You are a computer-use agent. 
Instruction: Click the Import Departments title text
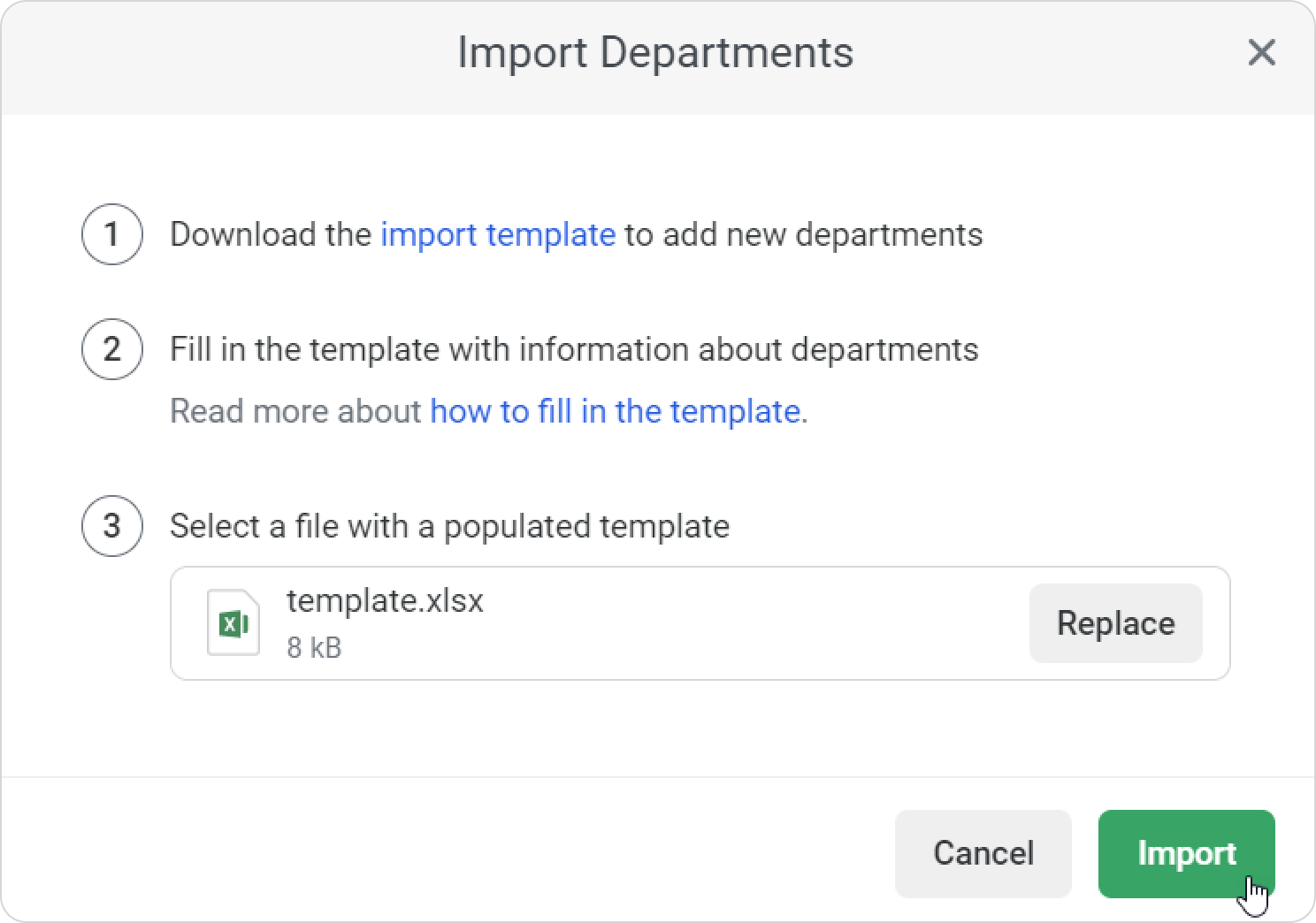(655, 53)
